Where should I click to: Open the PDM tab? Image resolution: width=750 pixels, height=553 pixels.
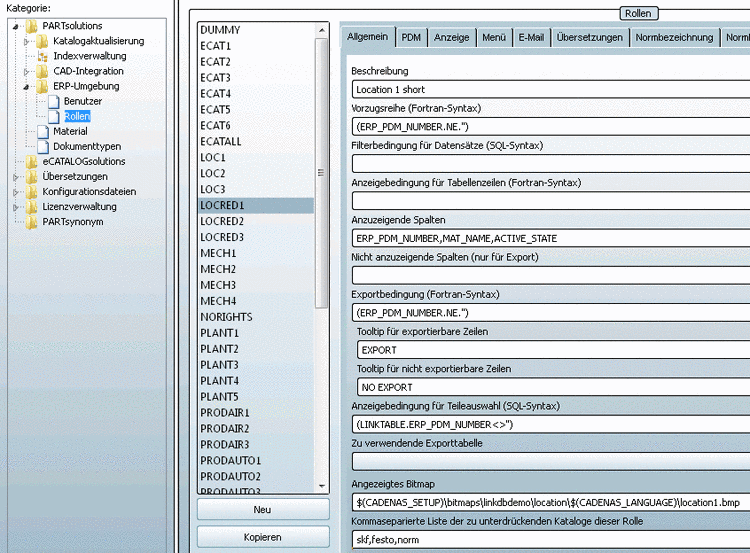411,37
